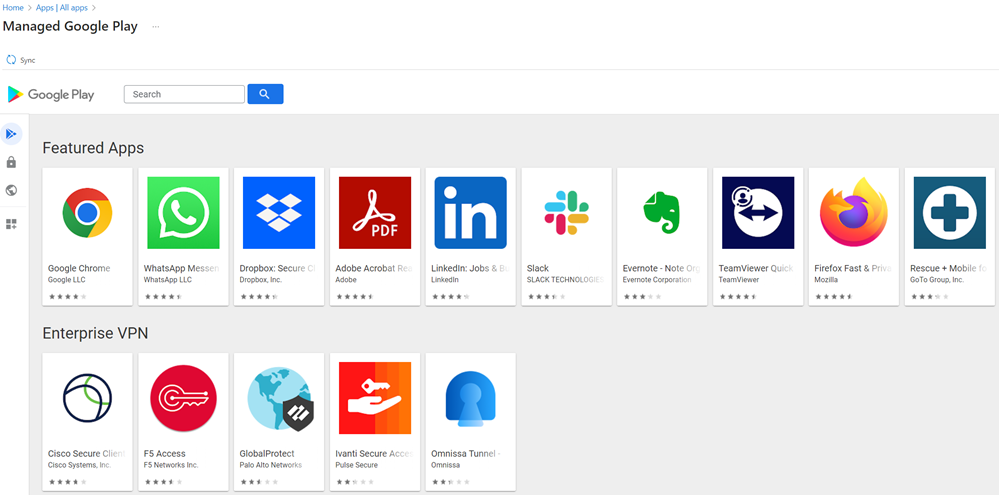1000x495 pixels.
Task: Switch to the web apps globe sidebar icon
Action: click(x=12, y=190)
